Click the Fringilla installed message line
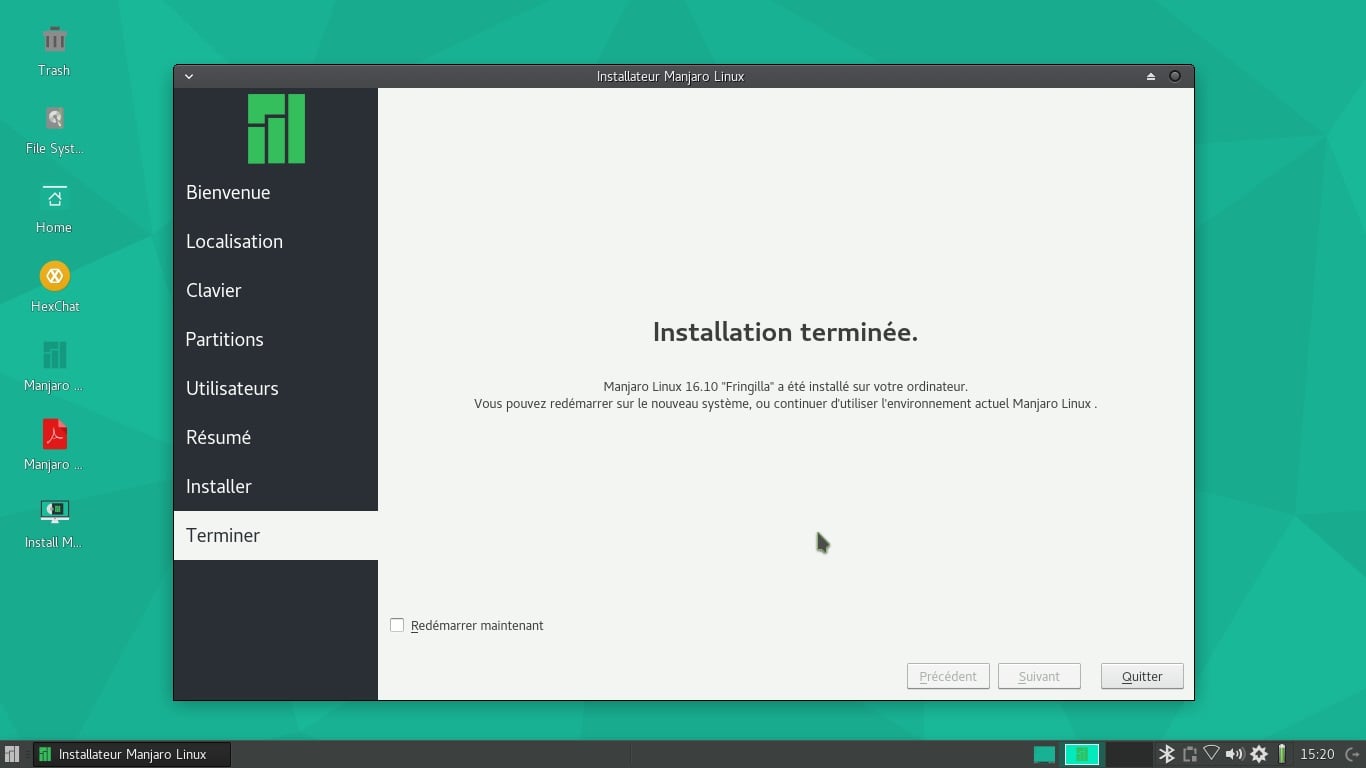Image resolution: width=1366 pixels, height=768 pixels. [785, 386]
